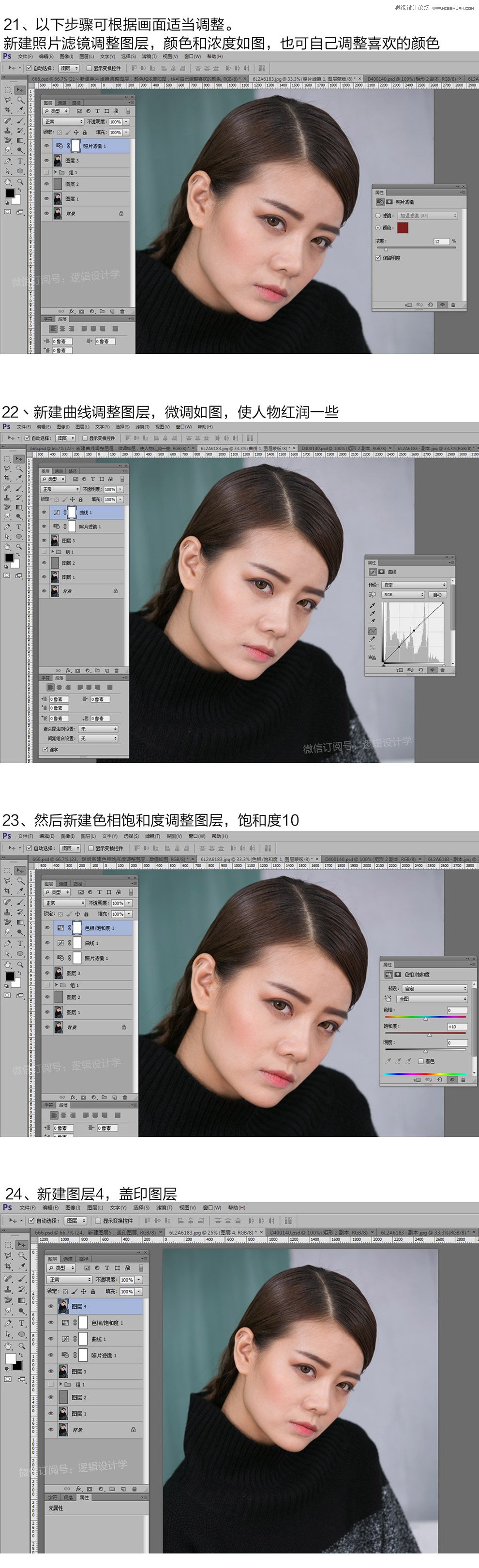Select the Brush tool in step 24 toolbox
Viewport: 479px width, 1568px height.
[x=22, y=1279]
